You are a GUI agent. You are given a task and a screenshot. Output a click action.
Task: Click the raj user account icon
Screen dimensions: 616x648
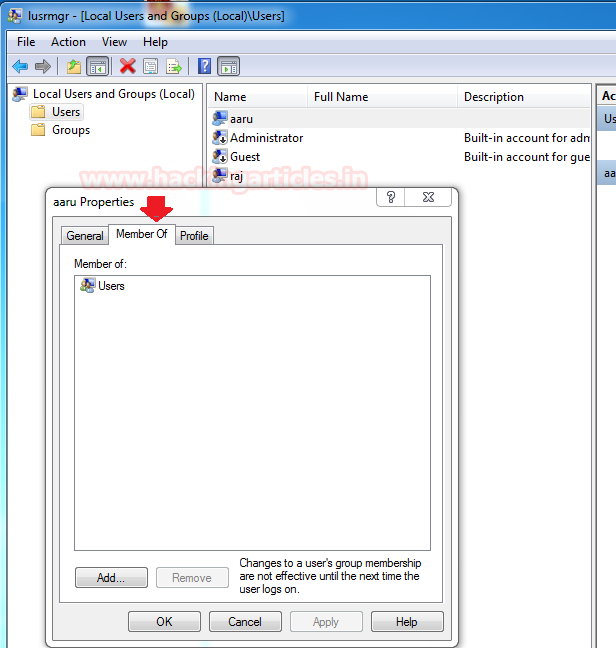219,175
